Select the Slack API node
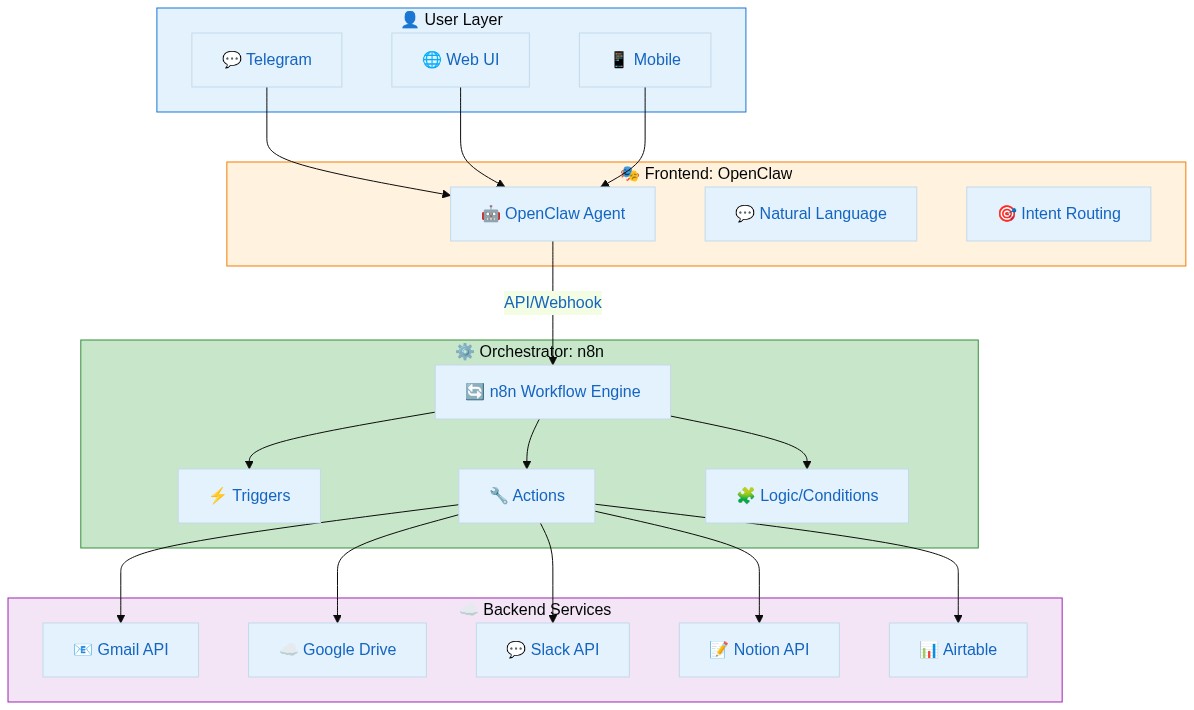The width and height of the screenshot is (1194, 710). (552, 649)
